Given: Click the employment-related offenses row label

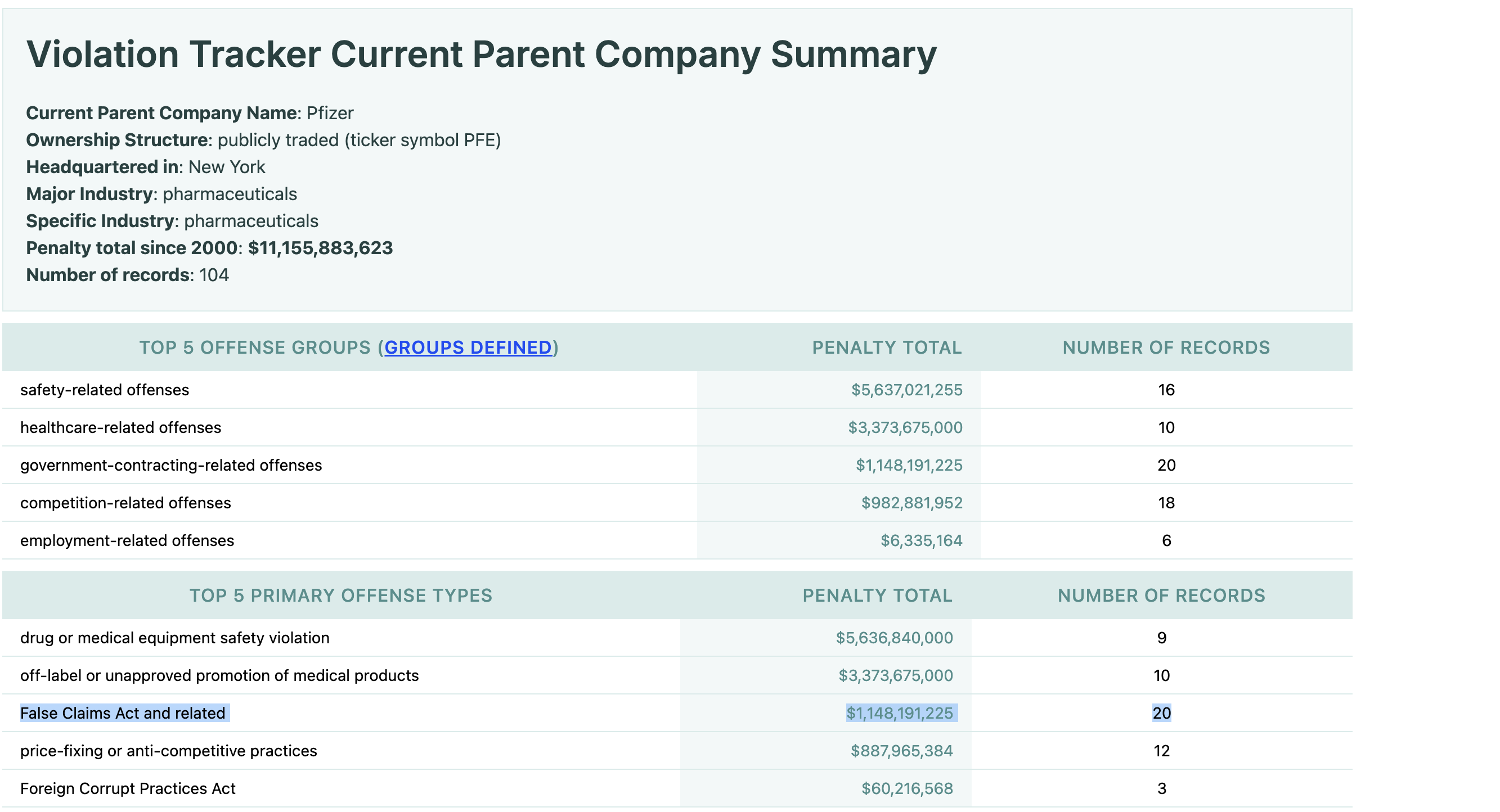Looking at the screenshot, I should [x=127, y=541].
